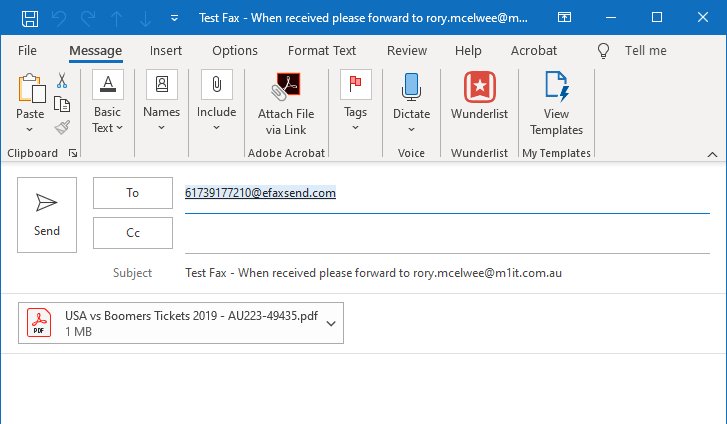Open the Basic Text formatting group
Screen dimensions: 727x424
pyautogui.click(x=108, y=102)
